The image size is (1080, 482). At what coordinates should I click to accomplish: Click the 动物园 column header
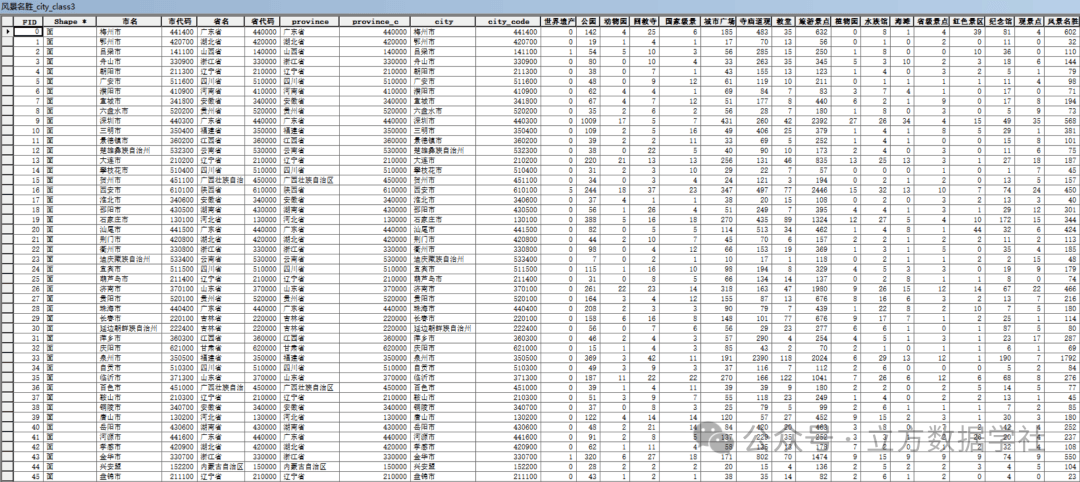coord(614,22)
